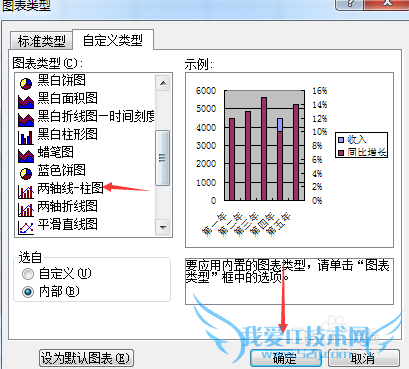The image size is (409, 369).
Task: Click 设为默认图表(E) button
Action: click(x=86, y=358)
